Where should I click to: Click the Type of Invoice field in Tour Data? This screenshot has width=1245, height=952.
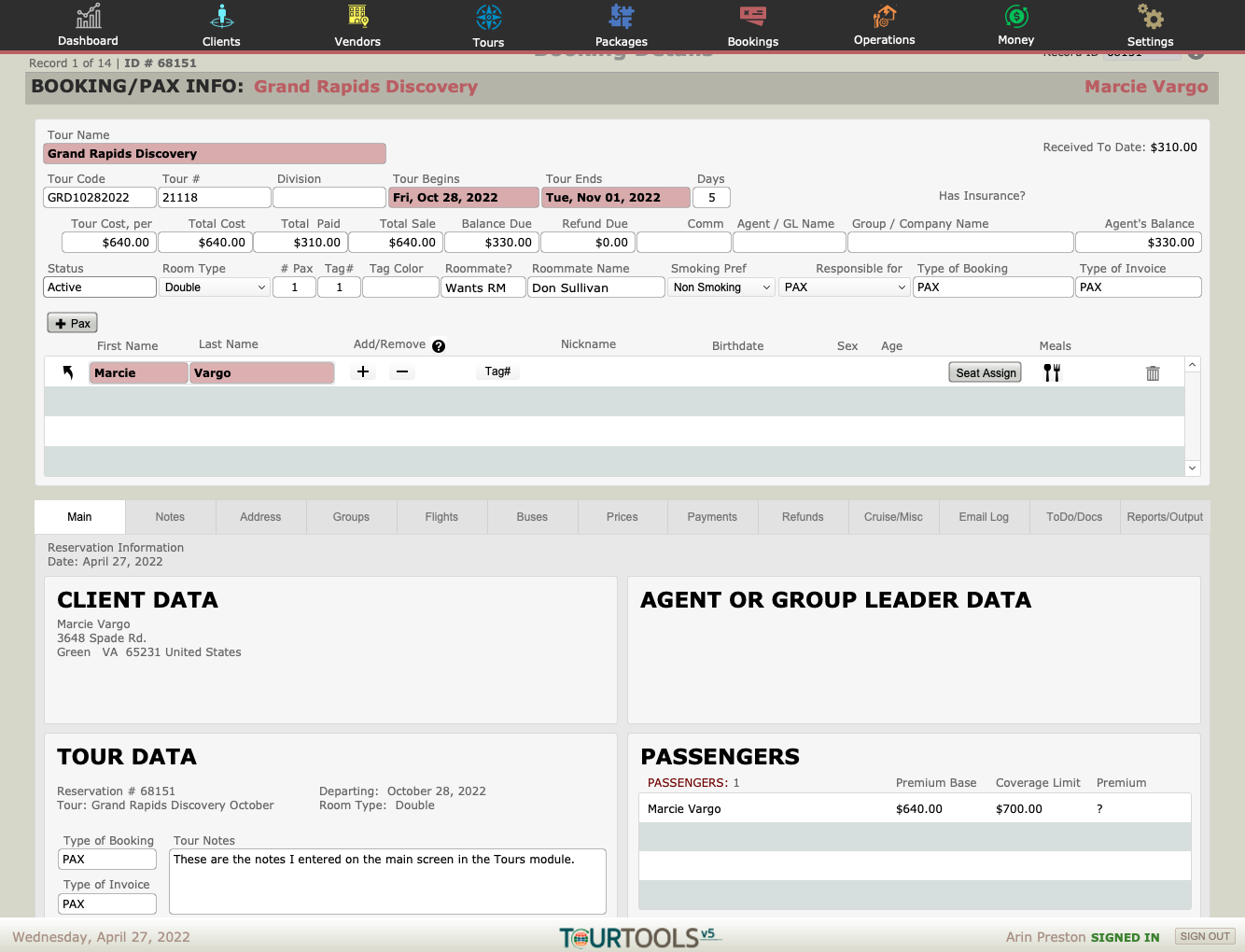point(107,903)
